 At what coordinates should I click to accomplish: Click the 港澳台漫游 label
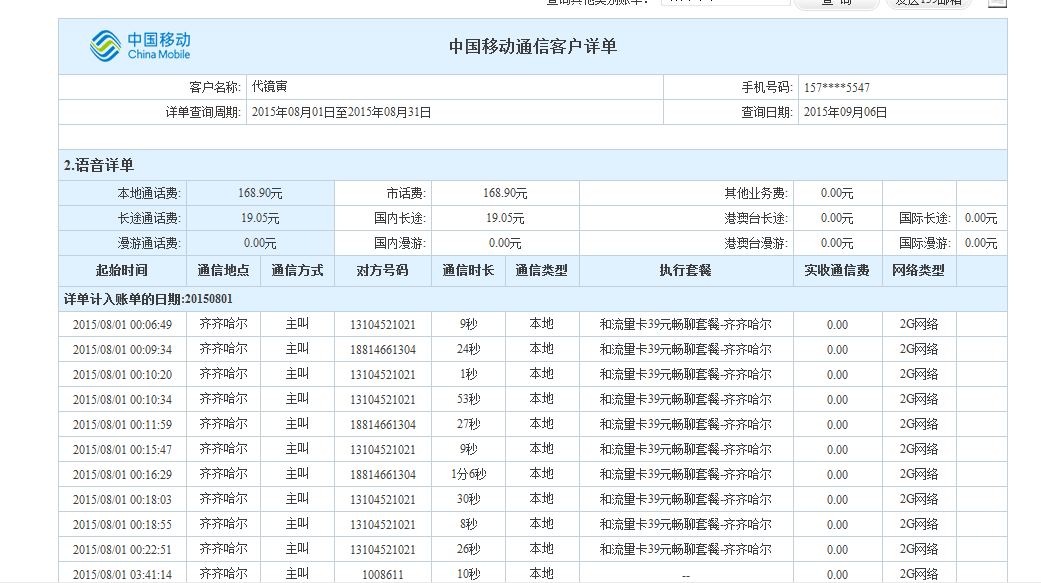coord(756,243)
